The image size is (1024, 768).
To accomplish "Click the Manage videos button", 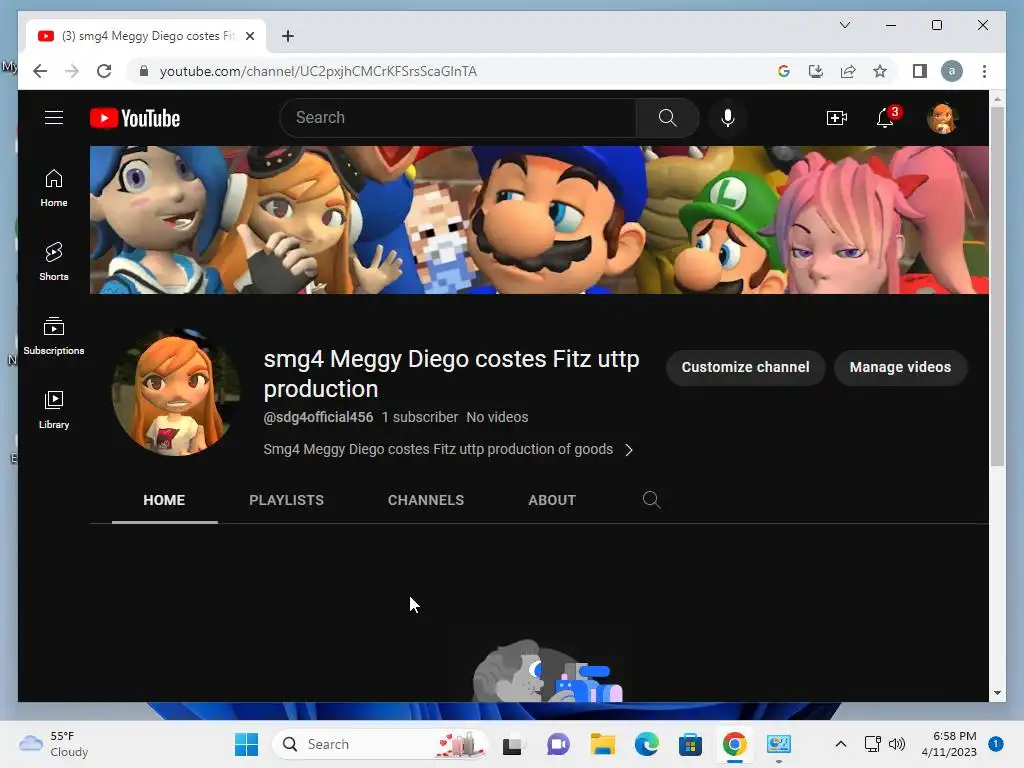I will (900, 367).
